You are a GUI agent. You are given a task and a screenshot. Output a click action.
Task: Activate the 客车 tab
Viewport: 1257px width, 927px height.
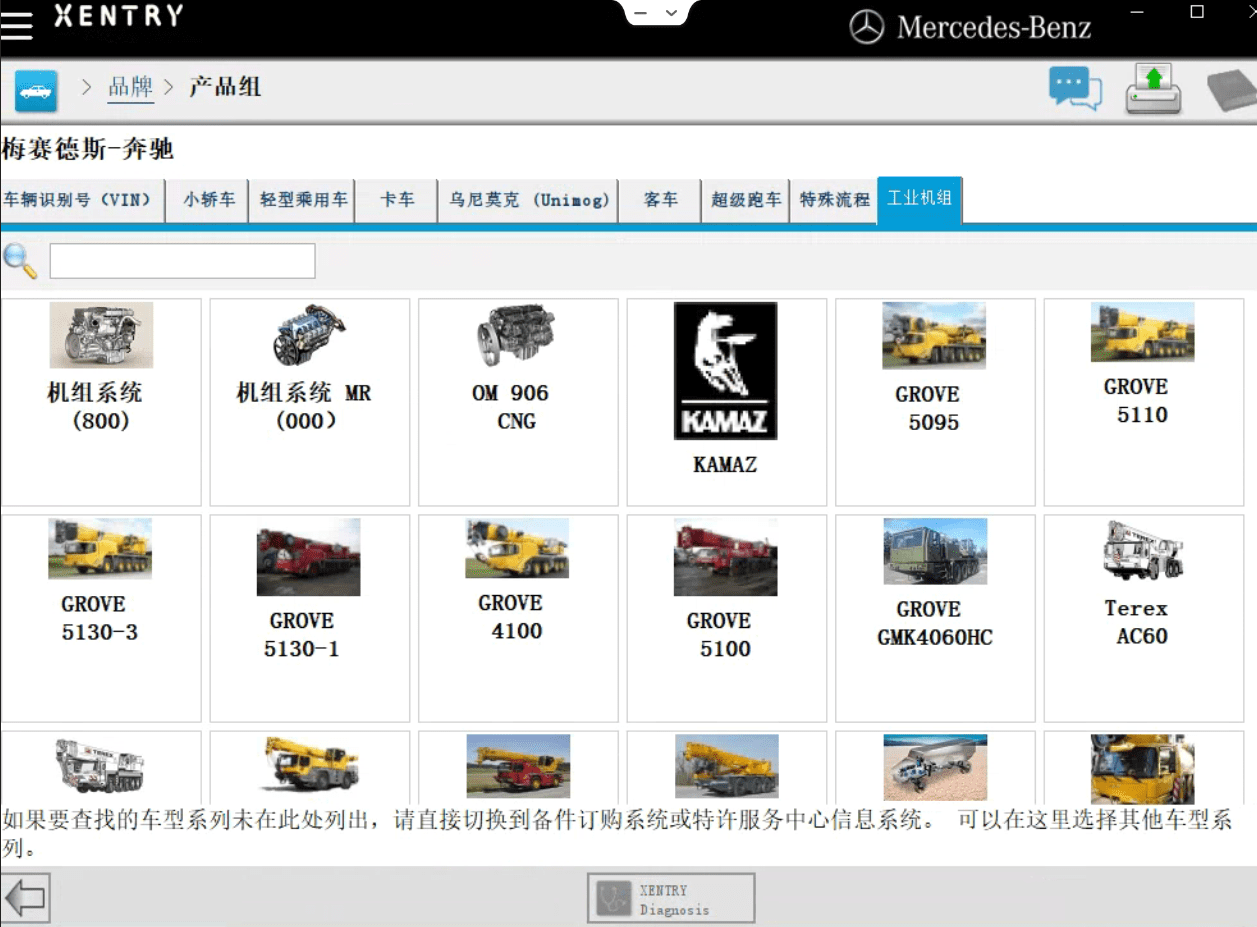pos(659,200)
